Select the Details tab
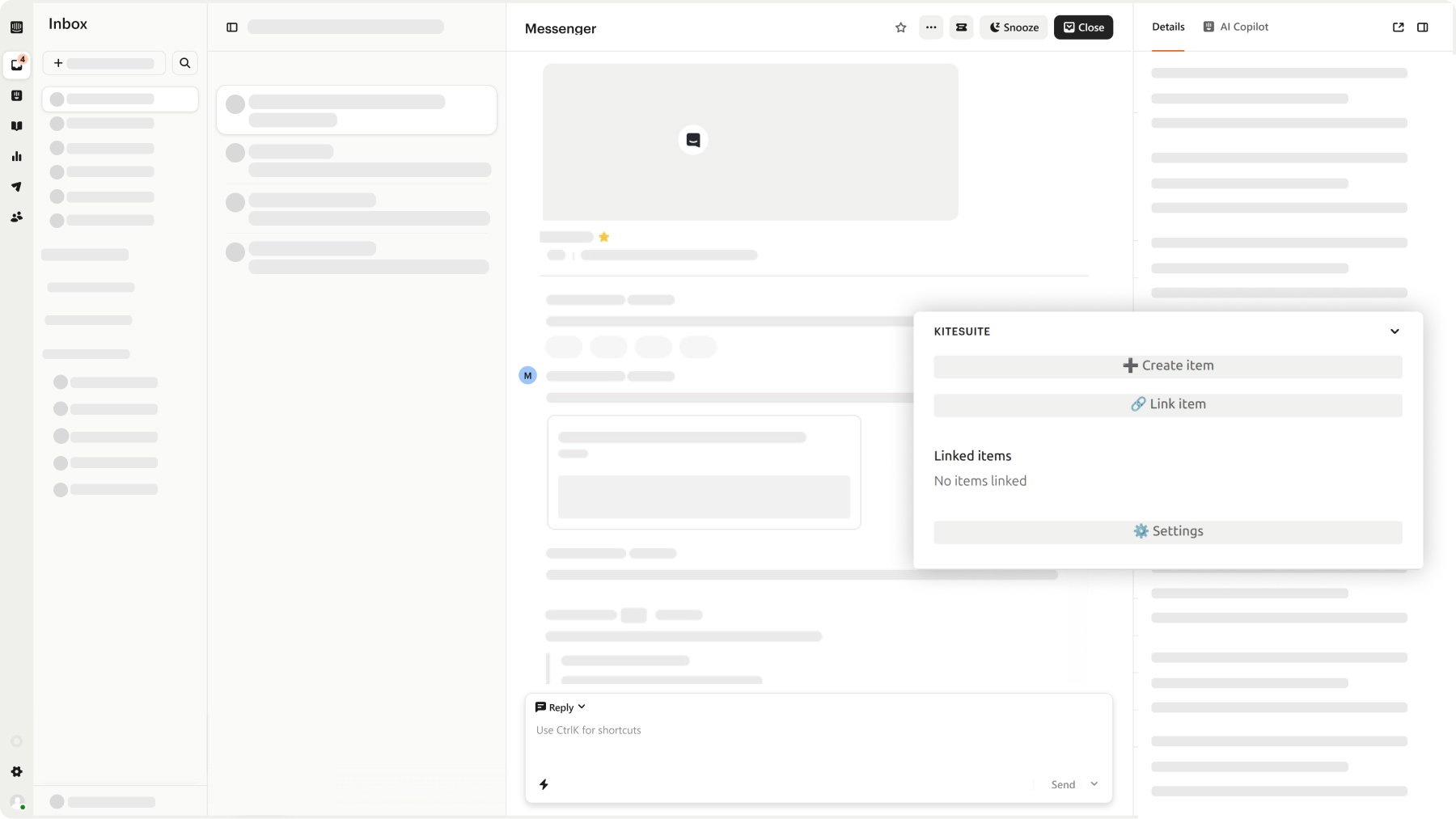The image size is (1456, 819). coord(1168,27)
